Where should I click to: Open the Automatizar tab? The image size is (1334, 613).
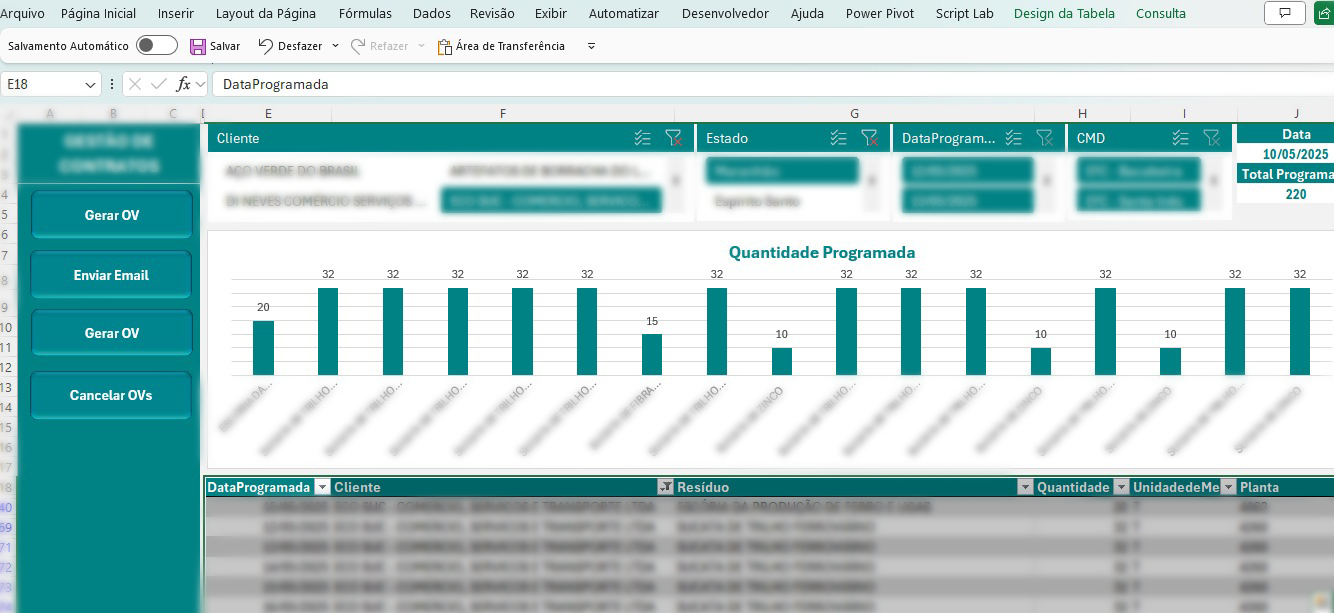point(624,13)
